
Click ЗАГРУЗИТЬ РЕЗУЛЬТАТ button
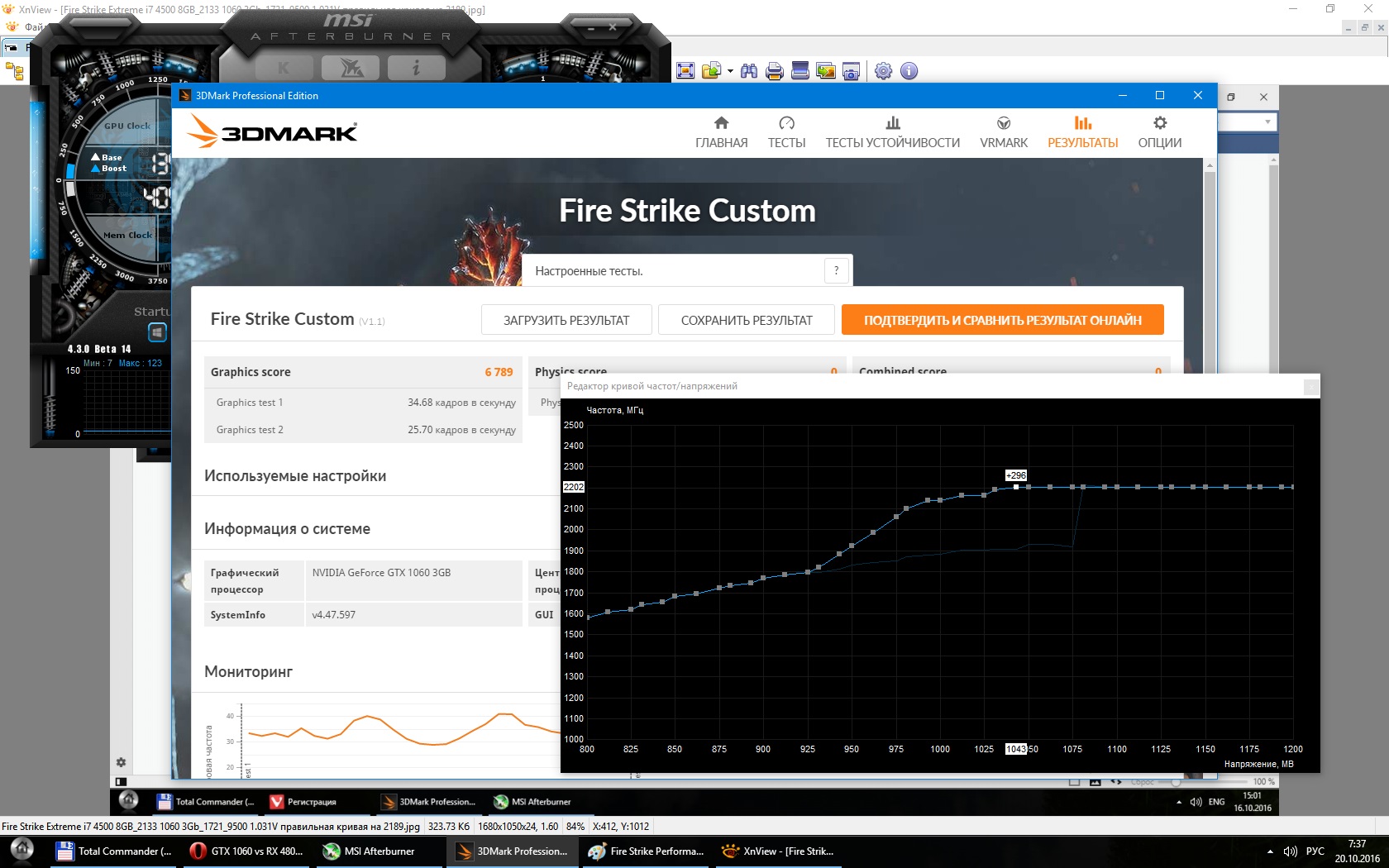566,320
